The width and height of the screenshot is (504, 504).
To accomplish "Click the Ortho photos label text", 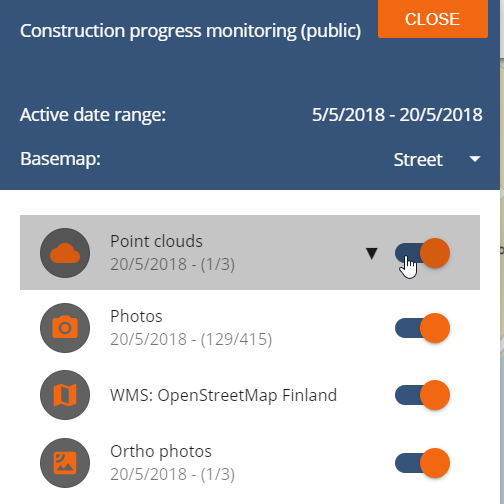I will tap(161, 451).
